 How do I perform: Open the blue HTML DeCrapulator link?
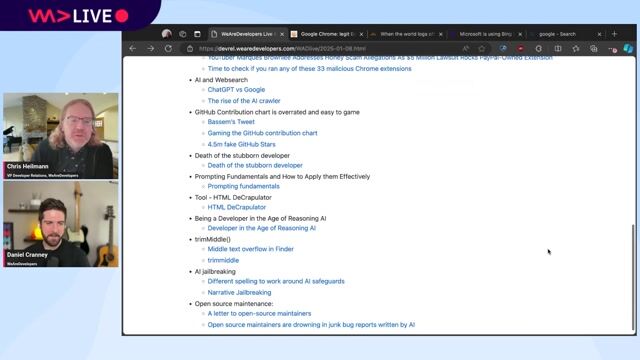coord(237,207)
